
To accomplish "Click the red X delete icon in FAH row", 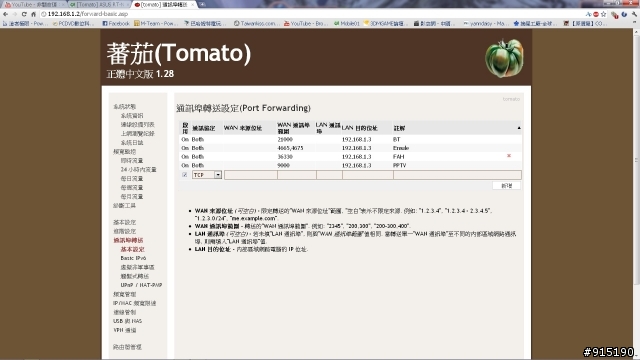I will click(509, 156).
